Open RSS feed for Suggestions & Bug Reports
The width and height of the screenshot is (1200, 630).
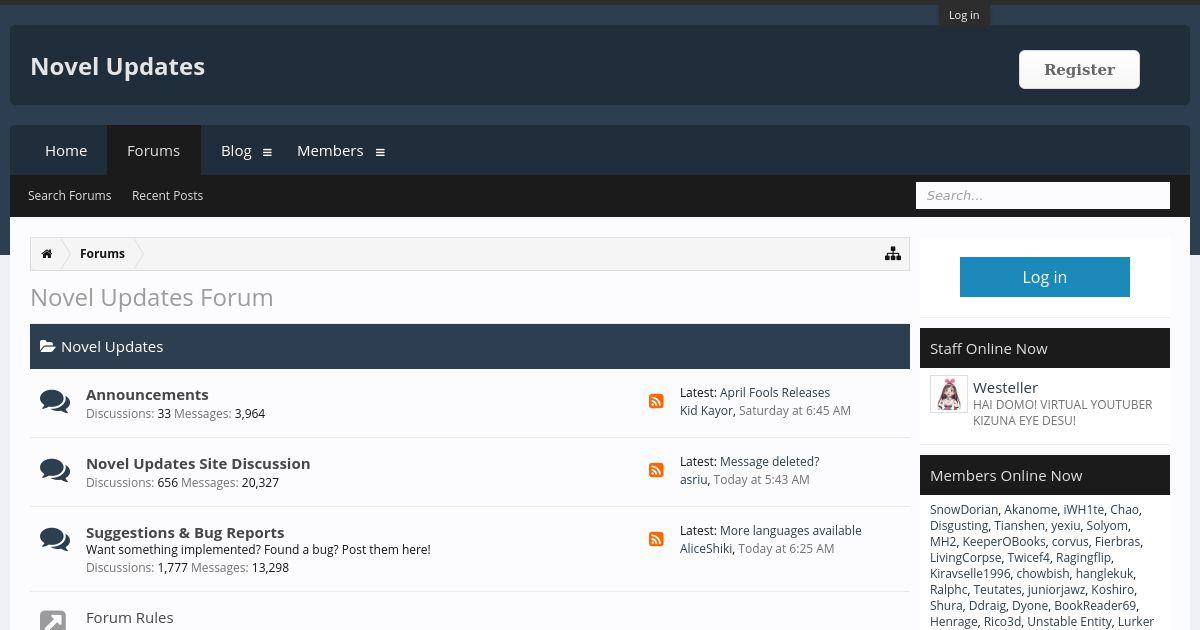click(656, 539)
